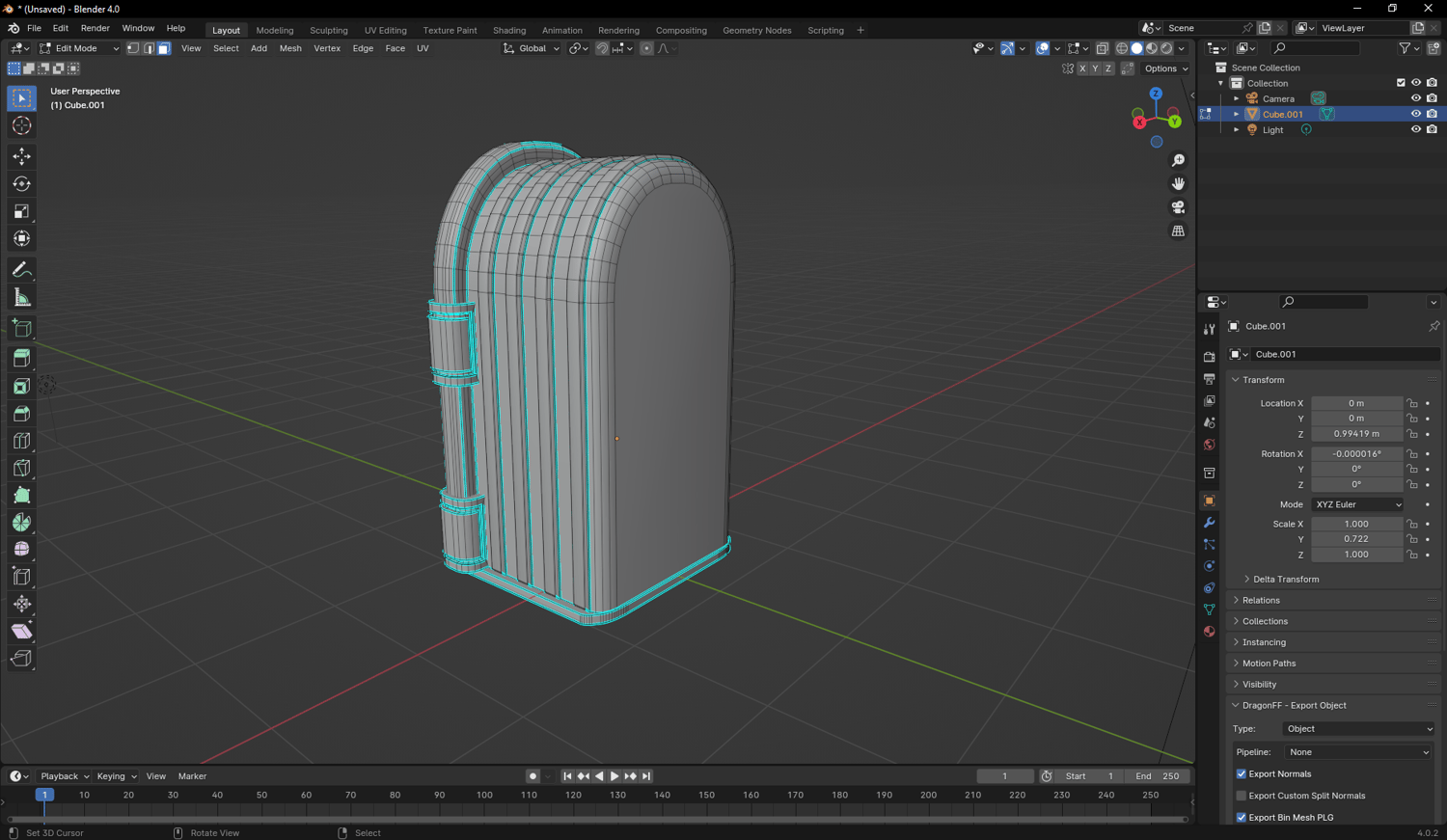The height and width of the screenshot is (840, 1447).
Task: Open the Mesh menu
Action: point(289,48)
